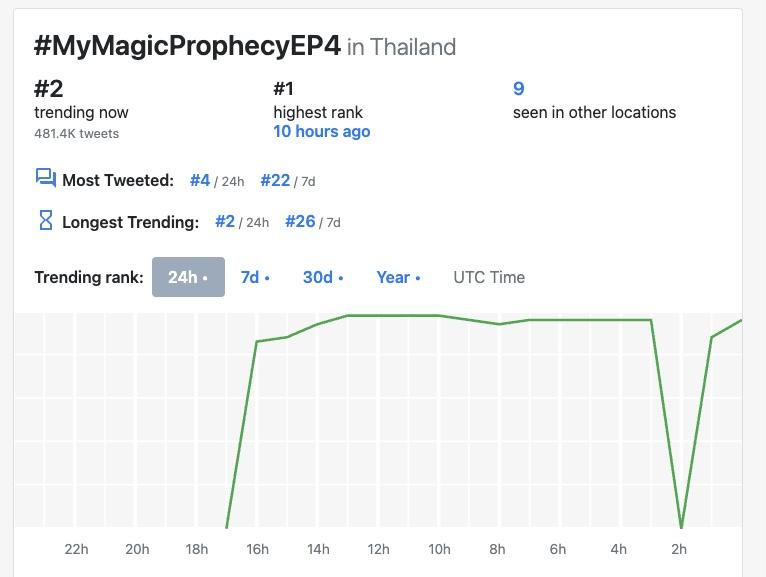Click the UTC Time label
The width and height of the screenshot is (766, 577).
[489, 277]
